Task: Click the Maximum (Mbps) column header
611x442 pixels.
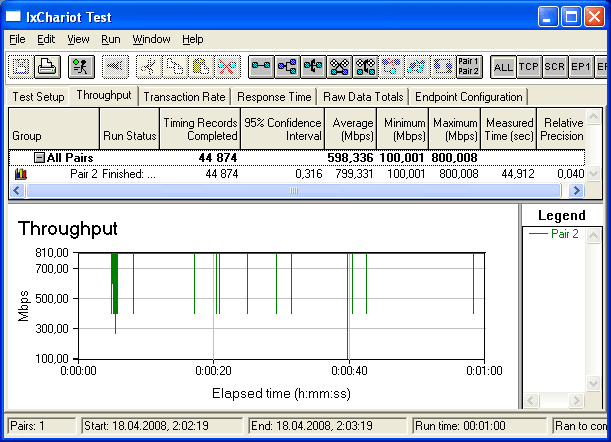Action: point(455,129)
